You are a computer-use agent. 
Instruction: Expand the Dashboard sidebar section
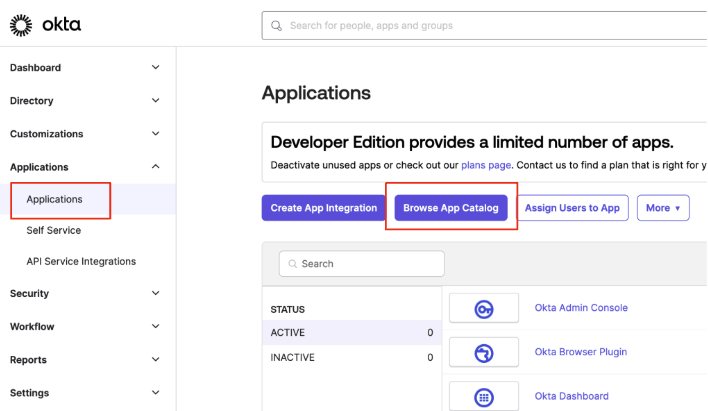point(155,67)
